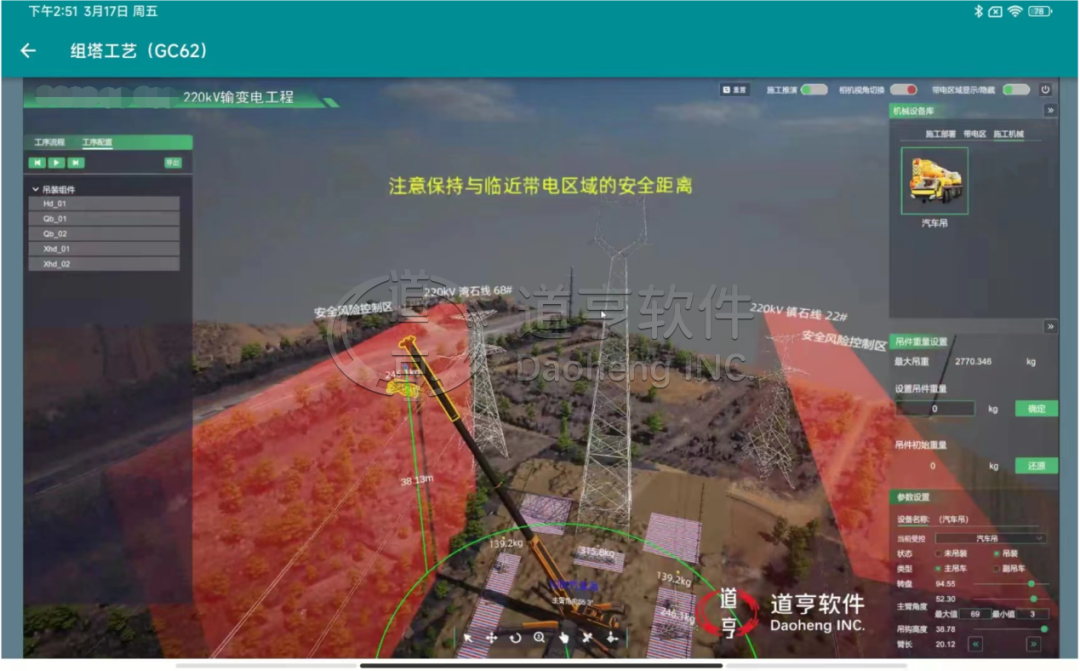Toggle the 施工推演 switch

click(813, 89)
